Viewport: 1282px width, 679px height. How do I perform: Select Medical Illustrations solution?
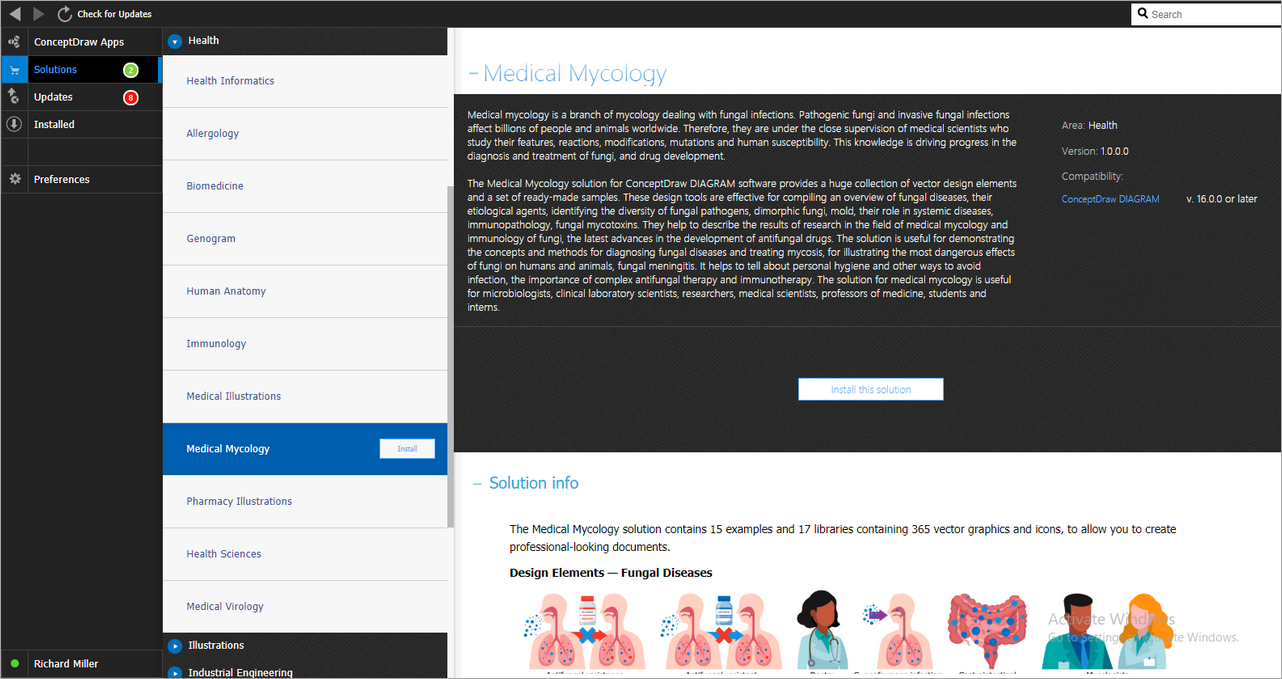click(305, 396)
